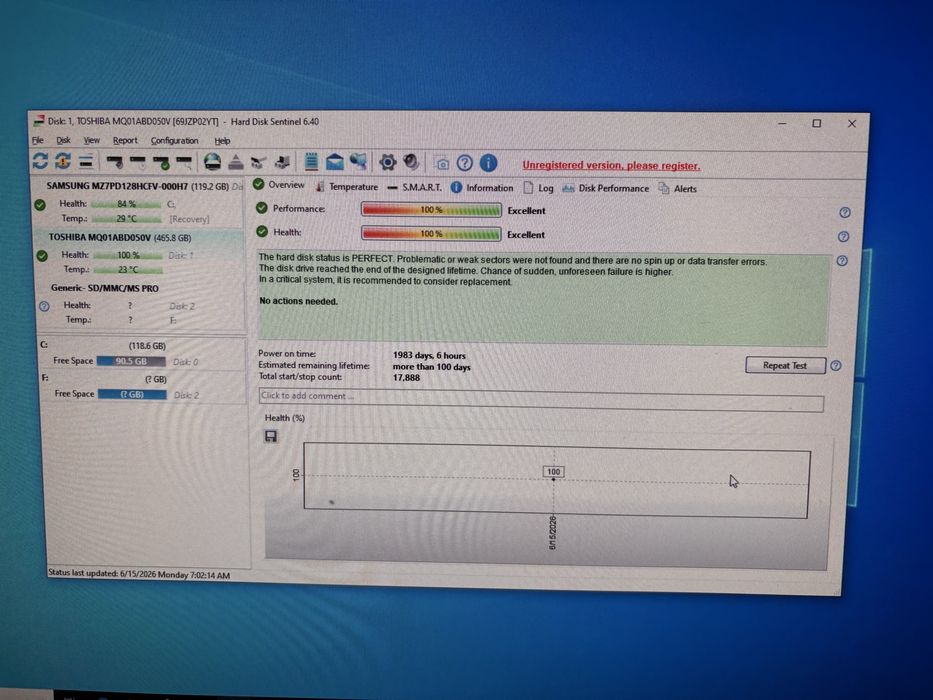
Task: Open the Report menu
Action: click(125, 140)
